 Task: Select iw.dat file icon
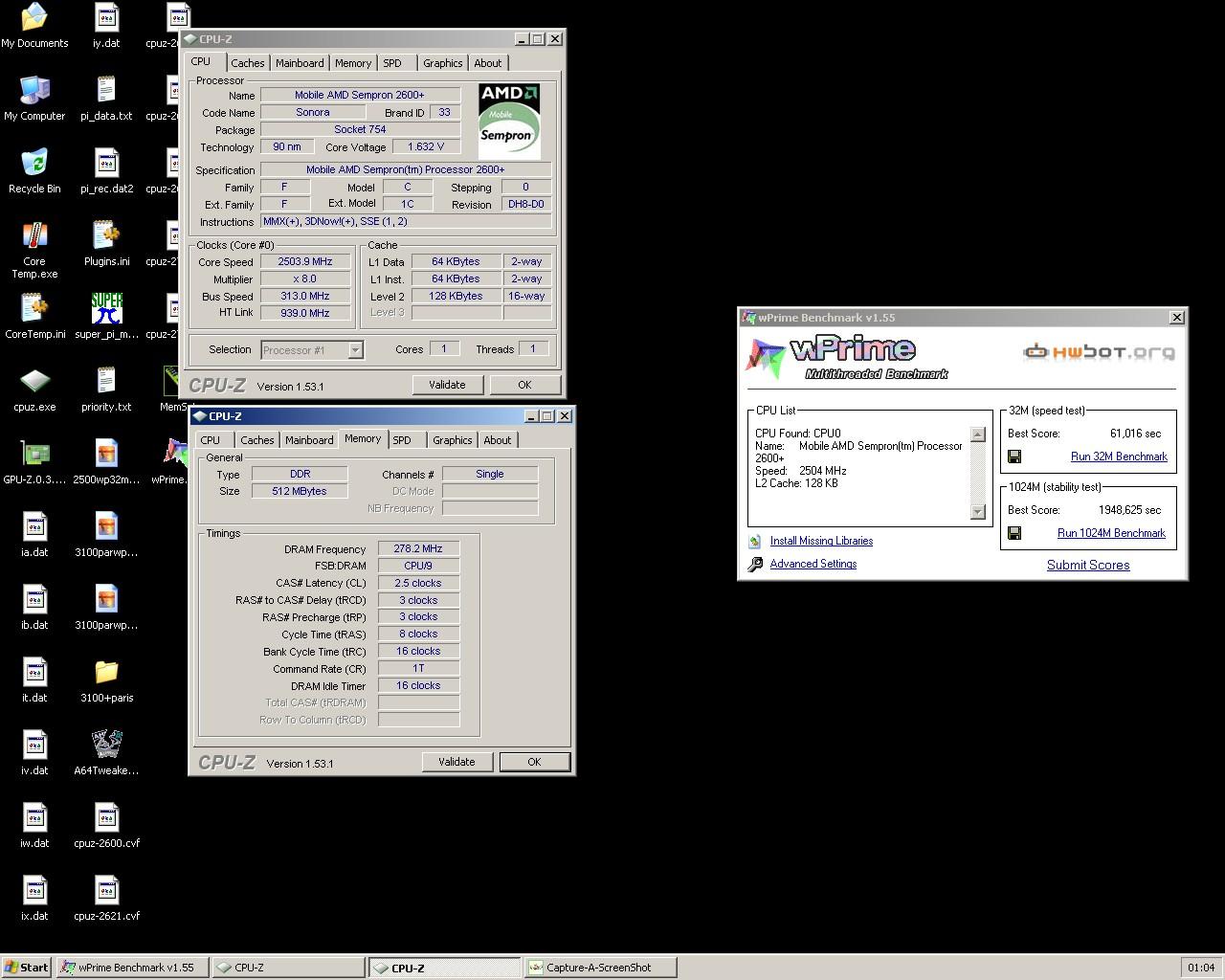(x=34, y=825)
